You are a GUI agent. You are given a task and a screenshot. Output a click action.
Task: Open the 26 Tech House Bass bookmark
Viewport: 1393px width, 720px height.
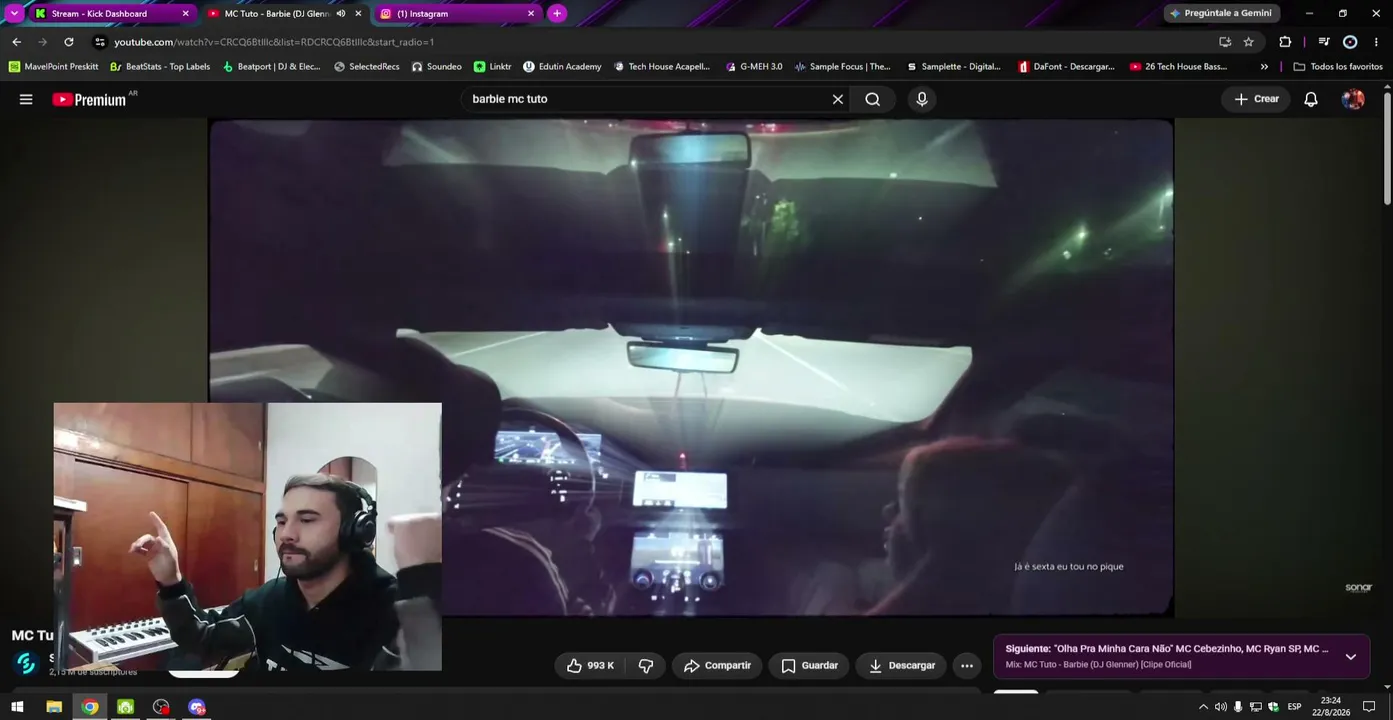tap(1178, 67)
